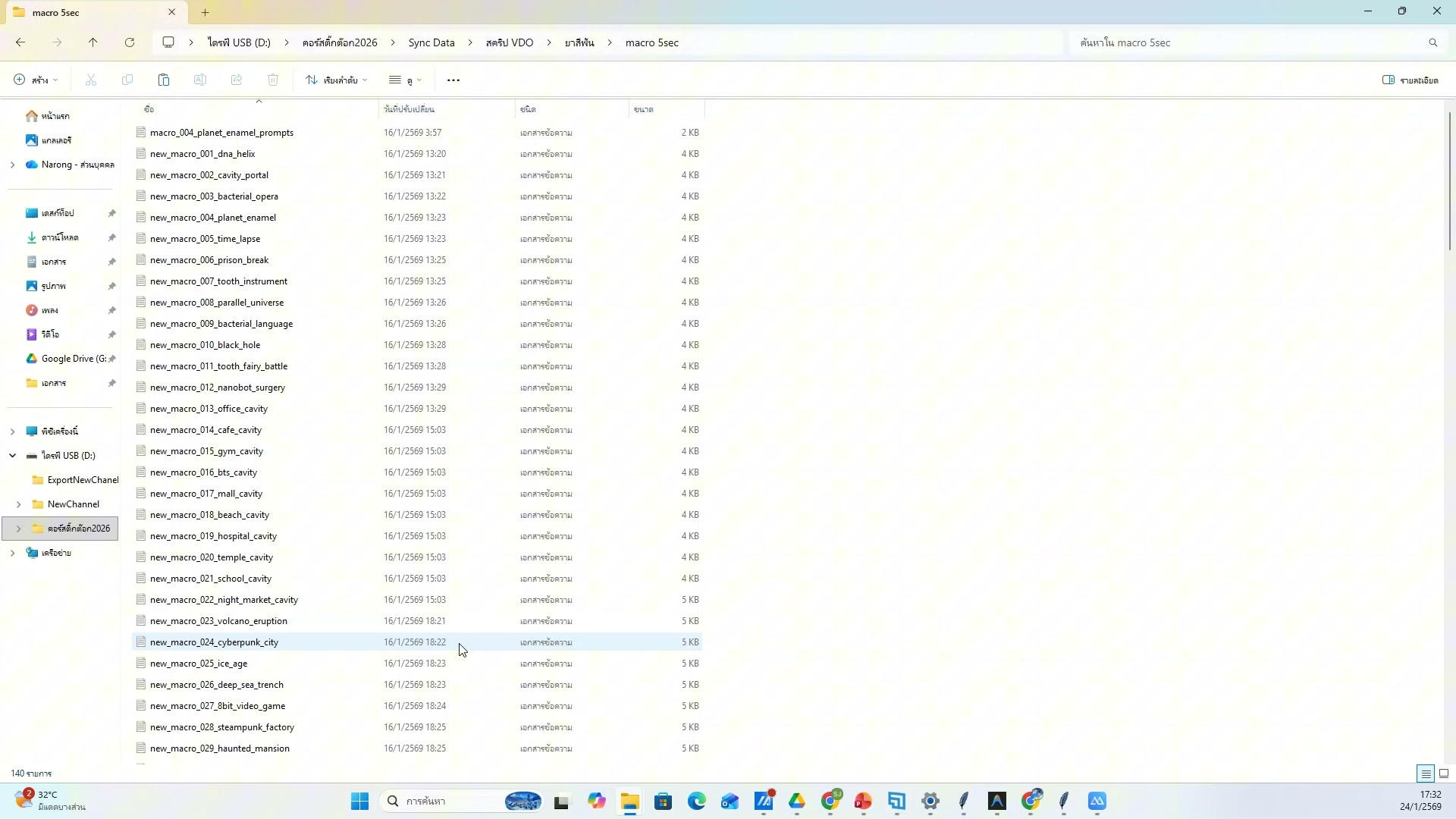Open the View layout dropdown
The height and width of the screenshot is (819, 1456).
[x=405, y=80]
